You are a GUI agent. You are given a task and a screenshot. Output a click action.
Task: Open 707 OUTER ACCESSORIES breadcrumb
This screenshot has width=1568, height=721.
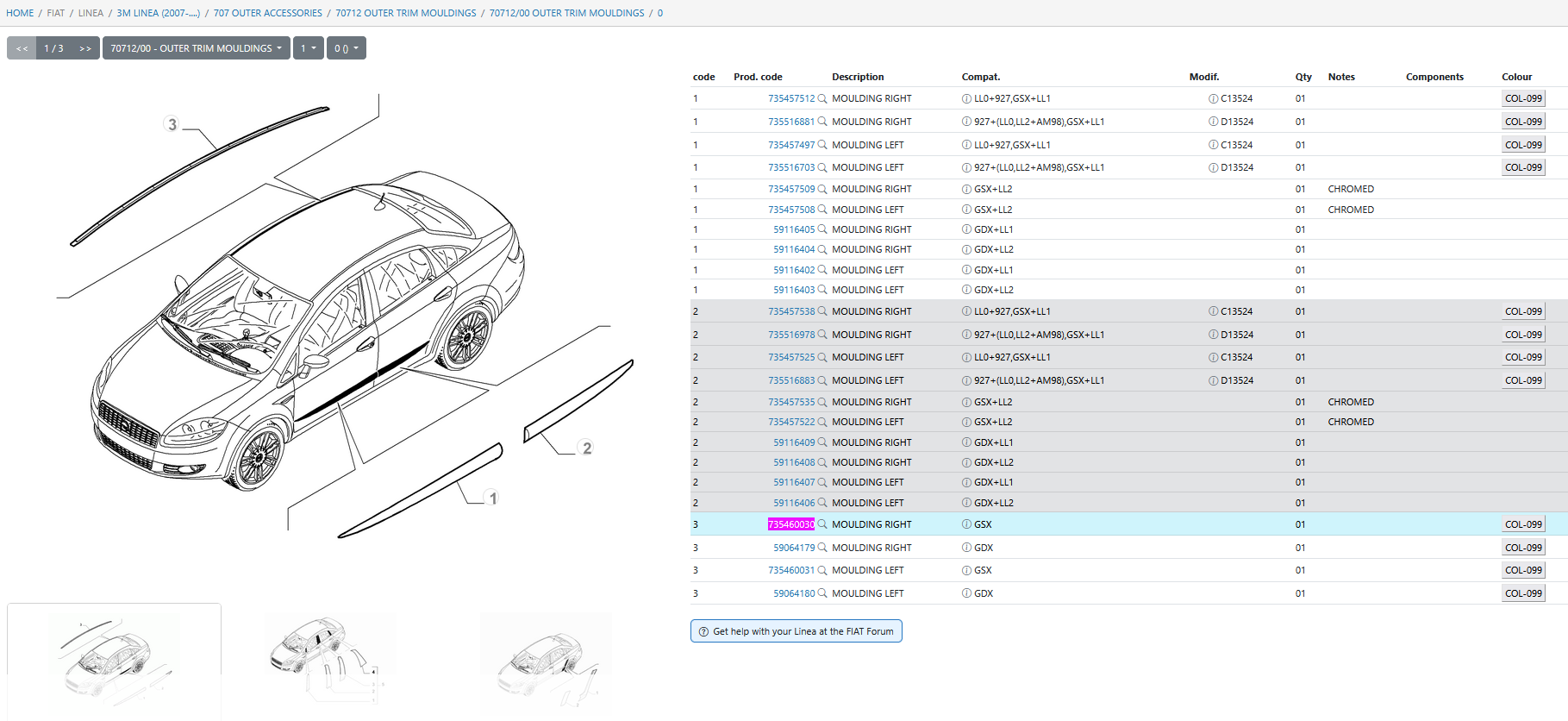[x=267, y=13]
